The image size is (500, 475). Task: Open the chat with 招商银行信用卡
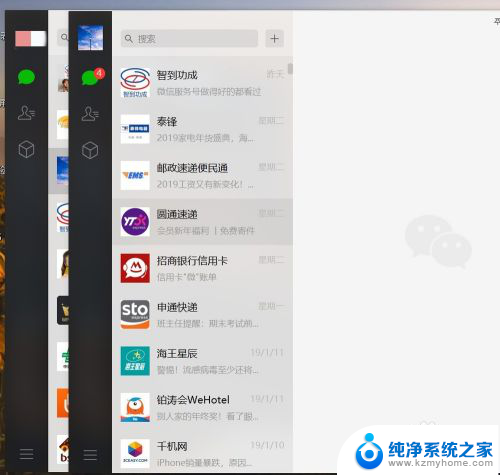(203, 268)
